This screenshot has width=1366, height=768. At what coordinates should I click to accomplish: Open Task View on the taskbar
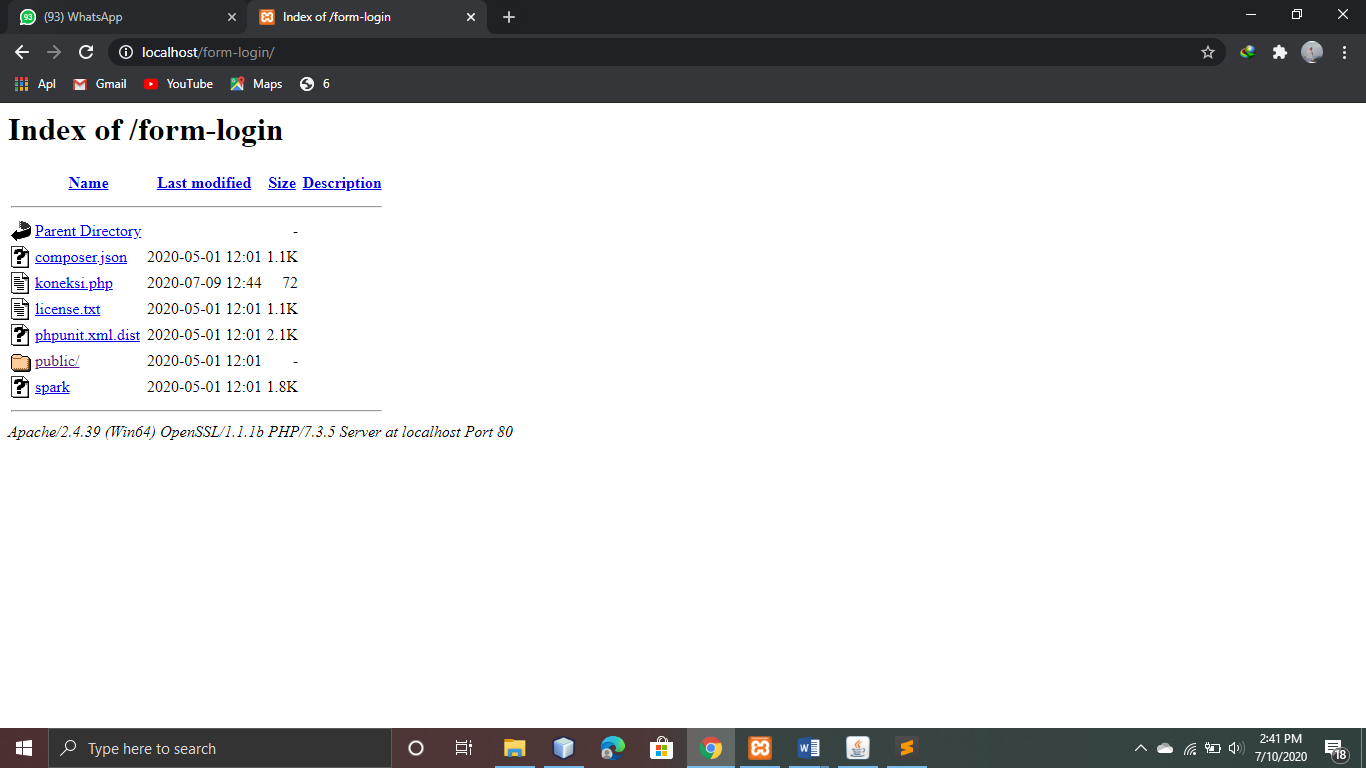[464, 748]
